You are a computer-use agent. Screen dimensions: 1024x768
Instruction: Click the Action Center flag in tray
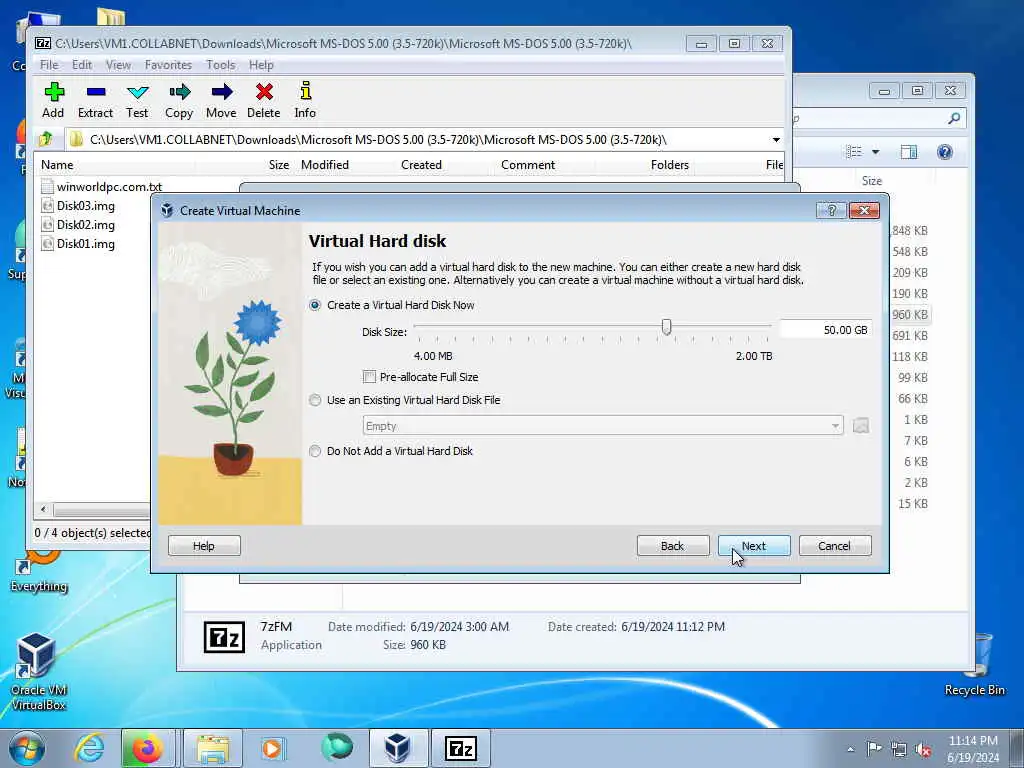click(873, 748)
